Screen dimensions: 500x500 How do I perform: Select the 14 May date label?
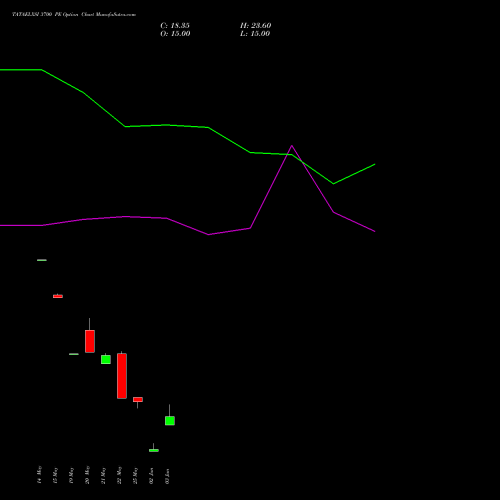tap(39, 475)
